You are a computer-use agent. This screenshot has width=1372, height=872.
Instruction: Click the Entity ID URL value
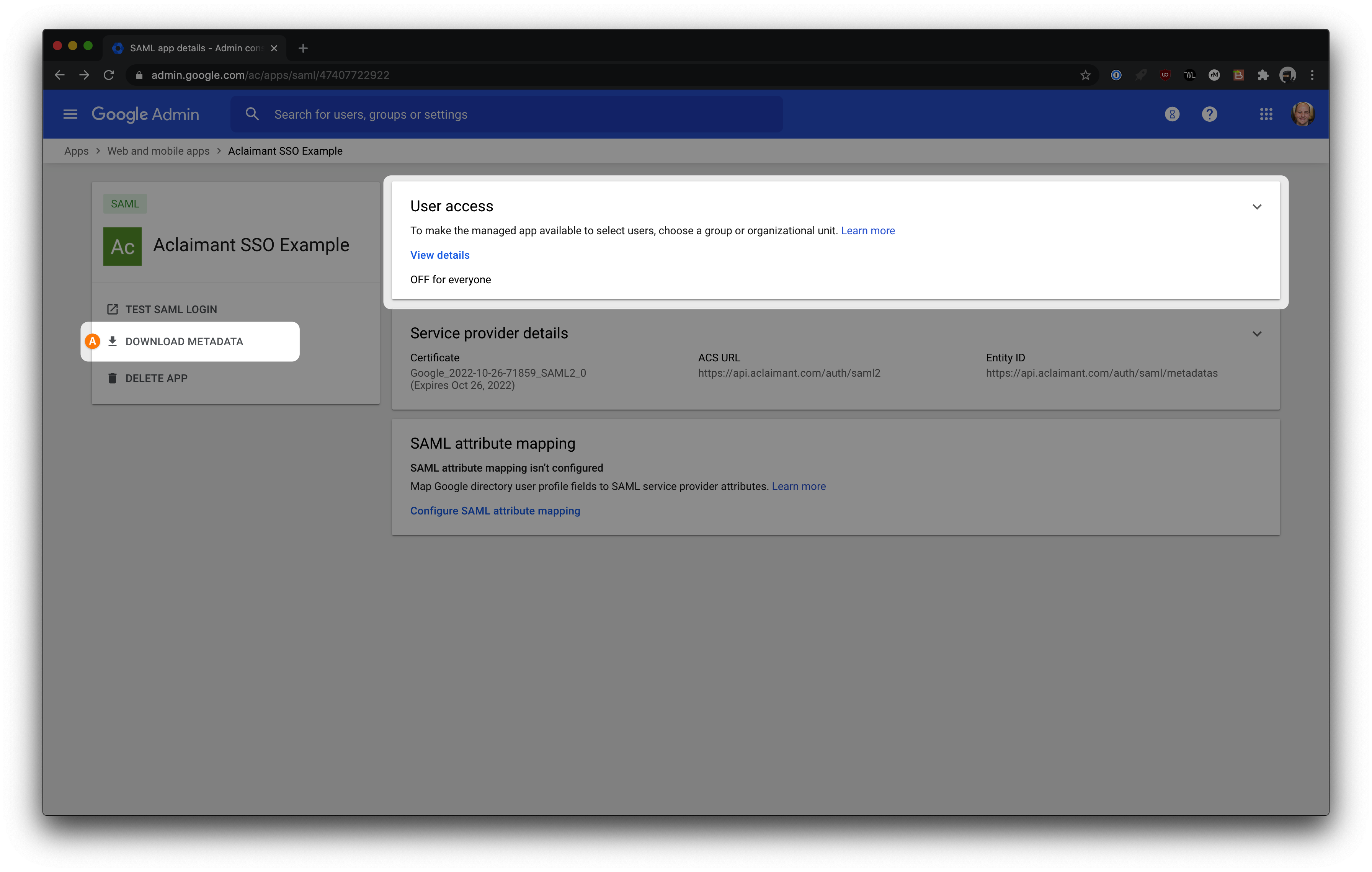(1102, 373)
